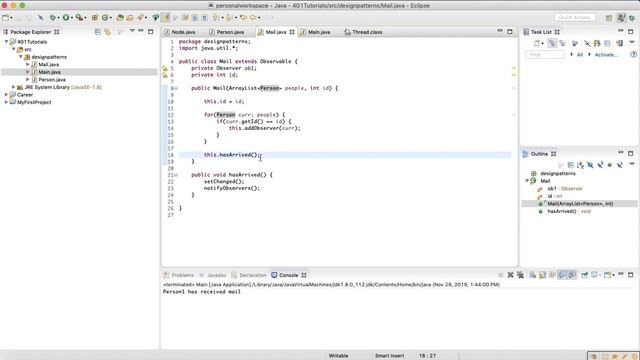Click the Debug bug icon in toolbar
The height and width of the screenshot is (360, 640).
coord(53,18)
